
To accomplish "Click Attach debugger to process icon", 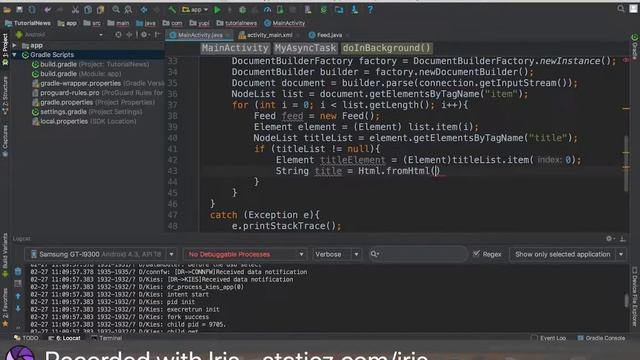I will 280,9.
